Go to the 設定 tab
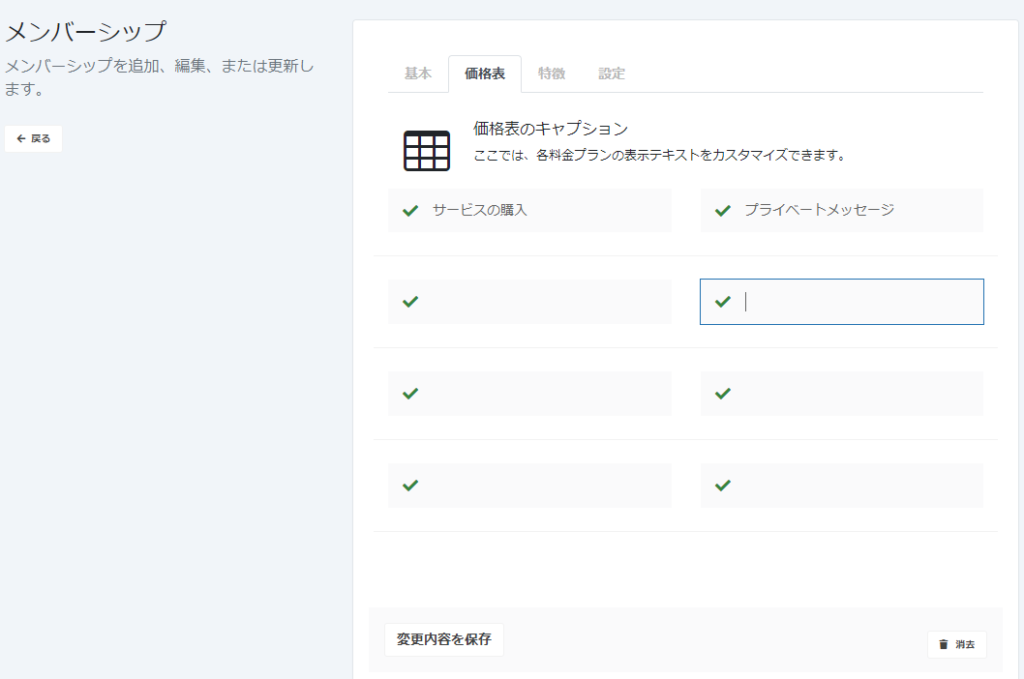Viewport: 1024px width, 679px height. (611, 74)
